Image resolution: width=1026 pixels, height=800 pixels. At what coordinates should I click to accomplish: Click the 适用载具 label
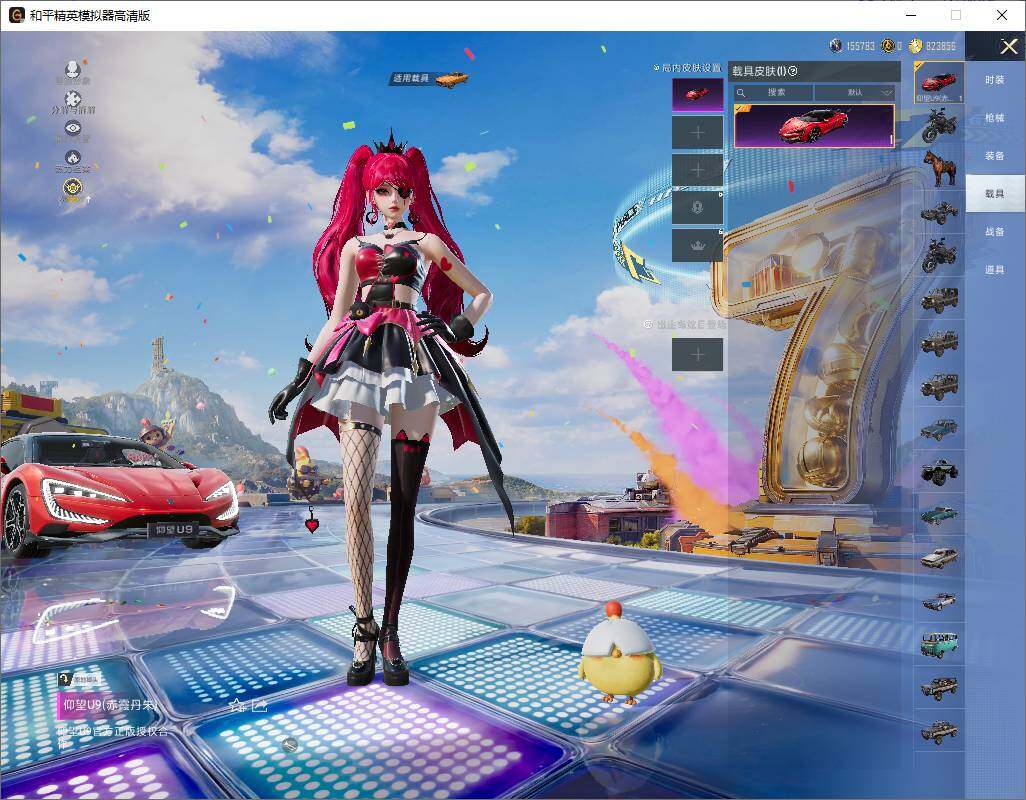coord(410,78)
